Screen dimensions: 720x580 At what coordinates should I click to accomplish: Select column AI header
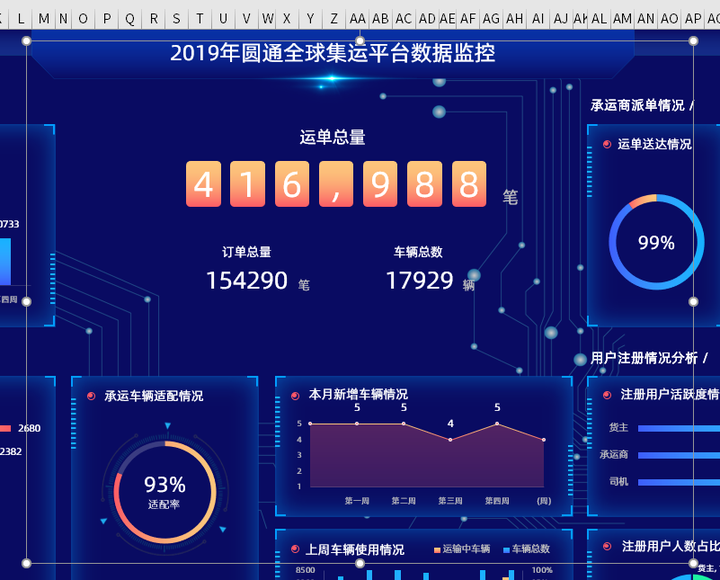[538, 19]
